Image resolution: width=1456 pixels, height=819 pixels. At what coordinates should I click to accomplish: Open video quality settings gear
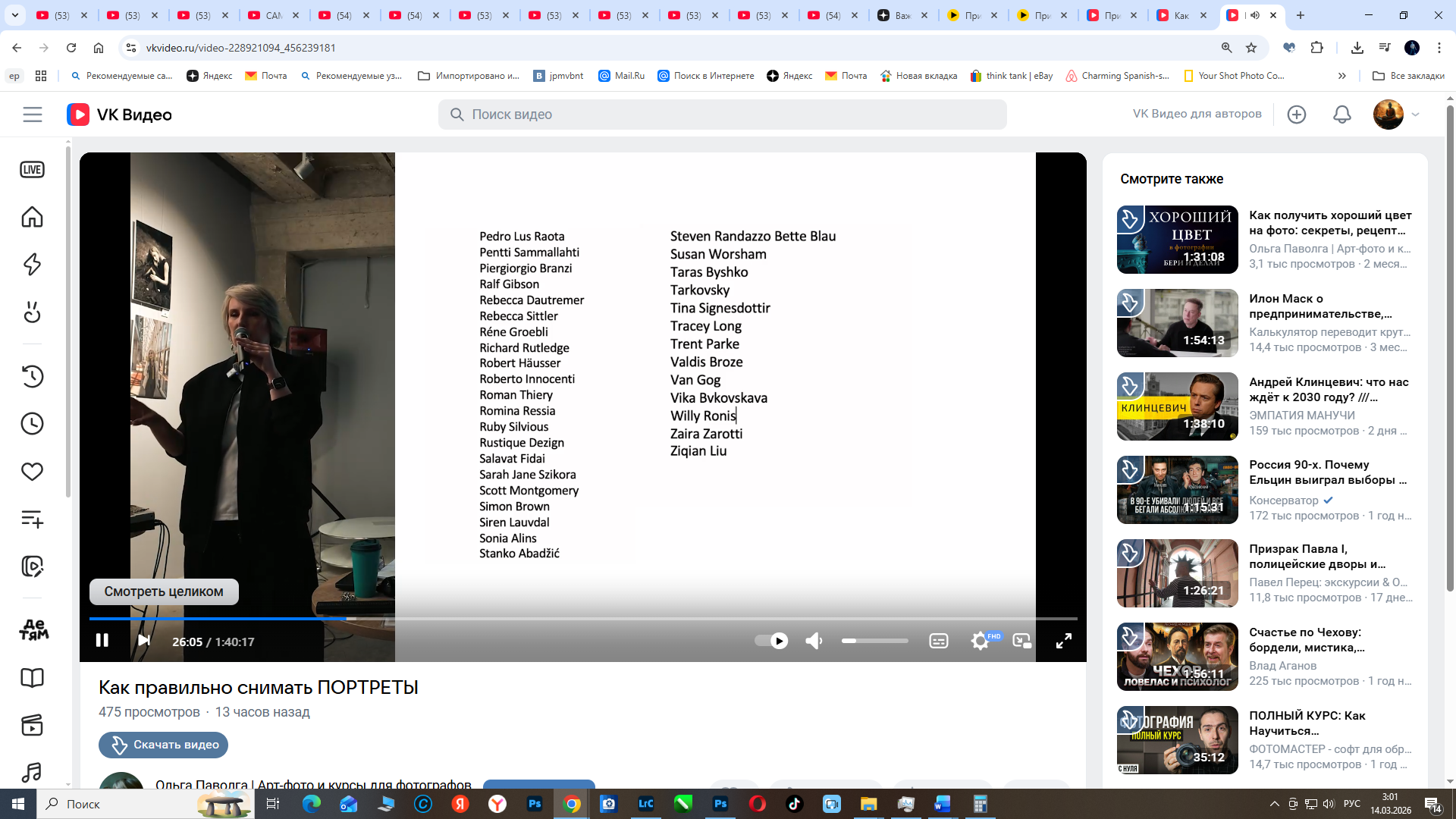[x=980, y=642]
